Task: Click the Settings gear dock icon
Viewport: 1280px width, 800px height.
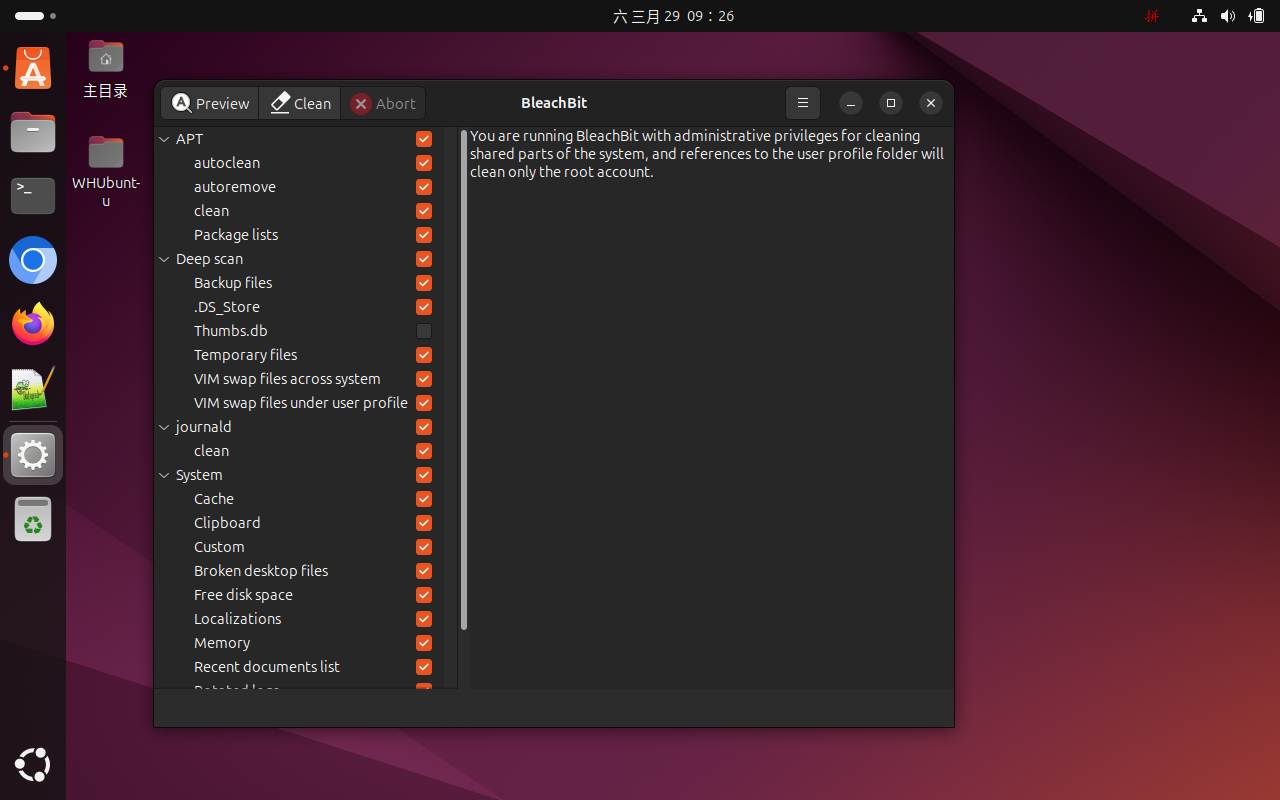Action: [x=33, y=455]
